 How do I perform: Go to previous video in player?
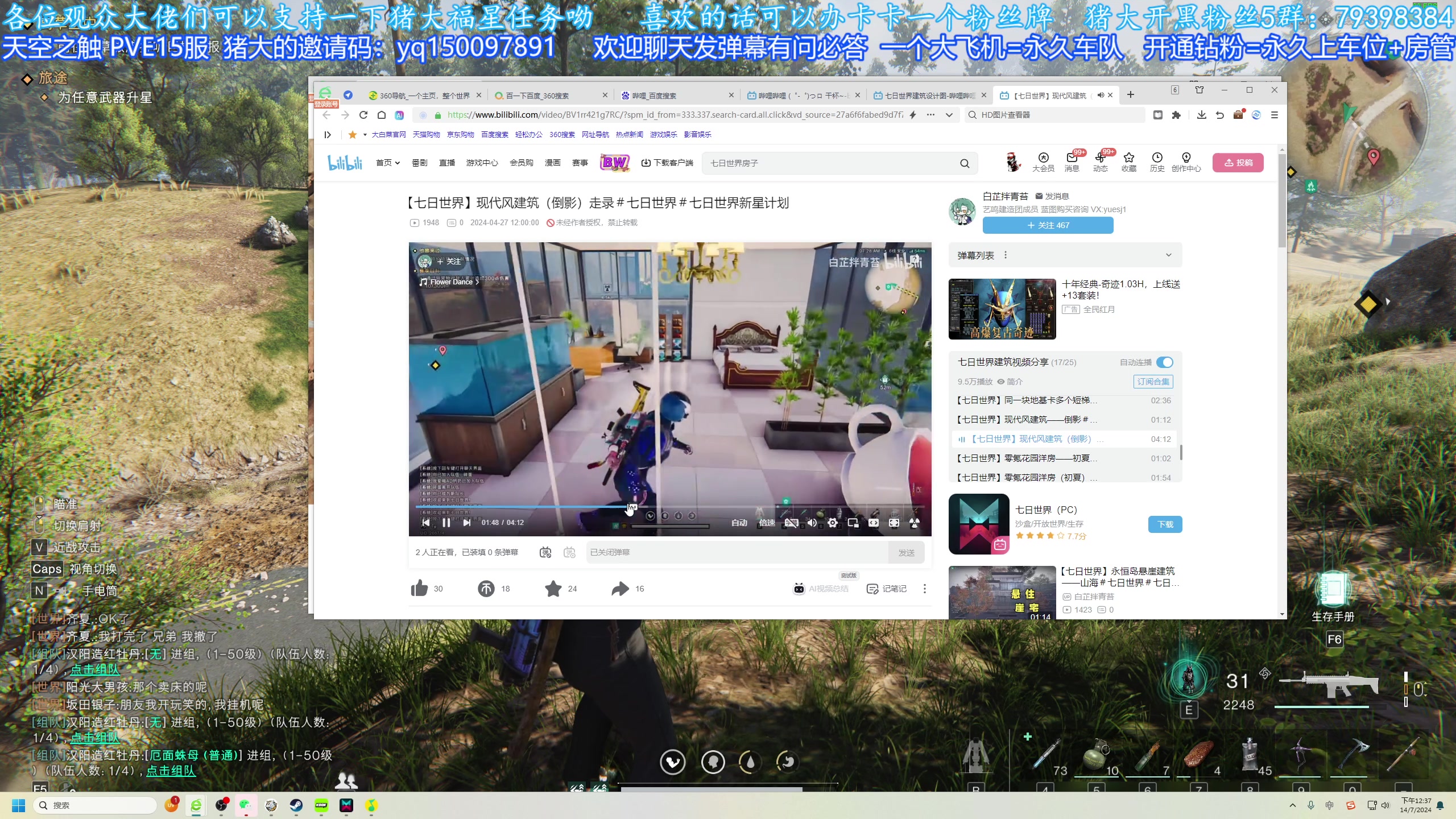pos(426,523)
